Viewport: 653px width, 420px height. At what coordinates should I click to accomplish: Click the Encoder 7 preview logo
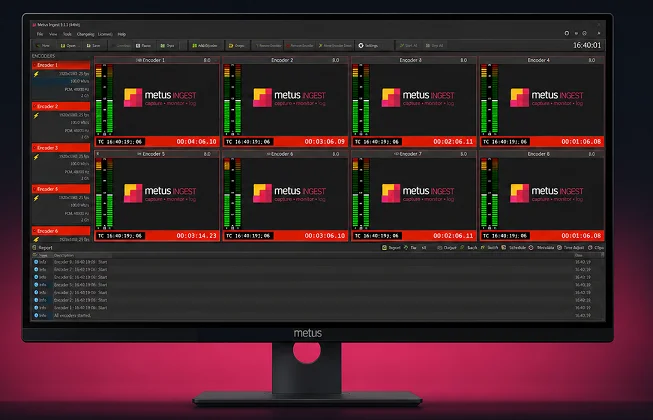click(x=418, y=193)
